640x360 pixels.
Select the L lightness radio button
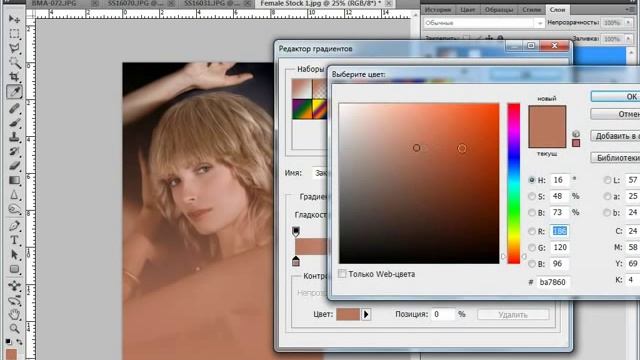click(x=607, y=180)
